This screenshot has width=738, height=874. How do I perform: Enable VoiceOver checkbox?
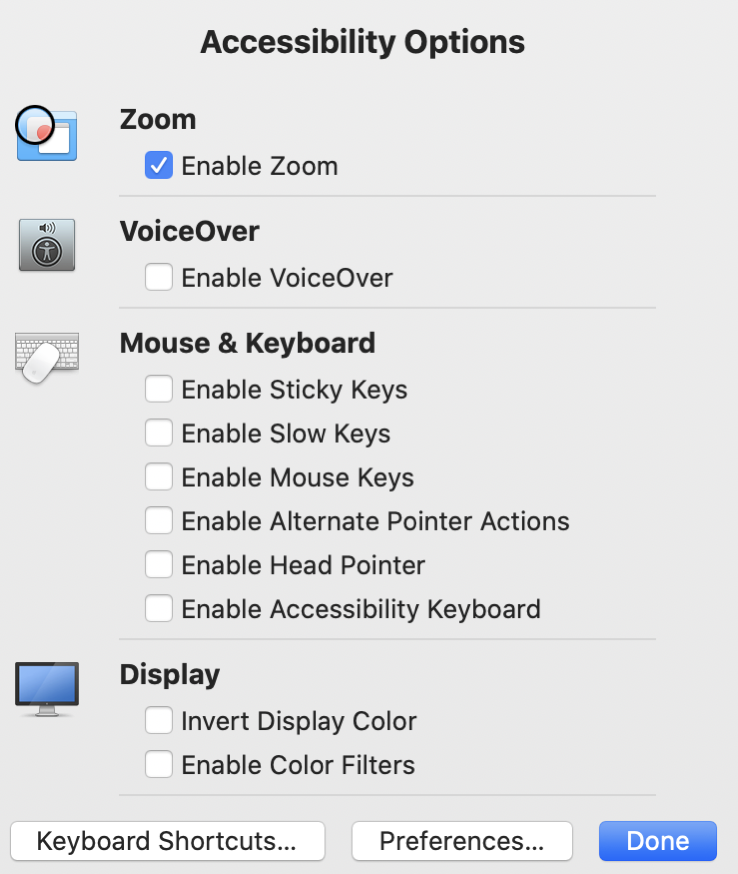click(x=159, y=278)
